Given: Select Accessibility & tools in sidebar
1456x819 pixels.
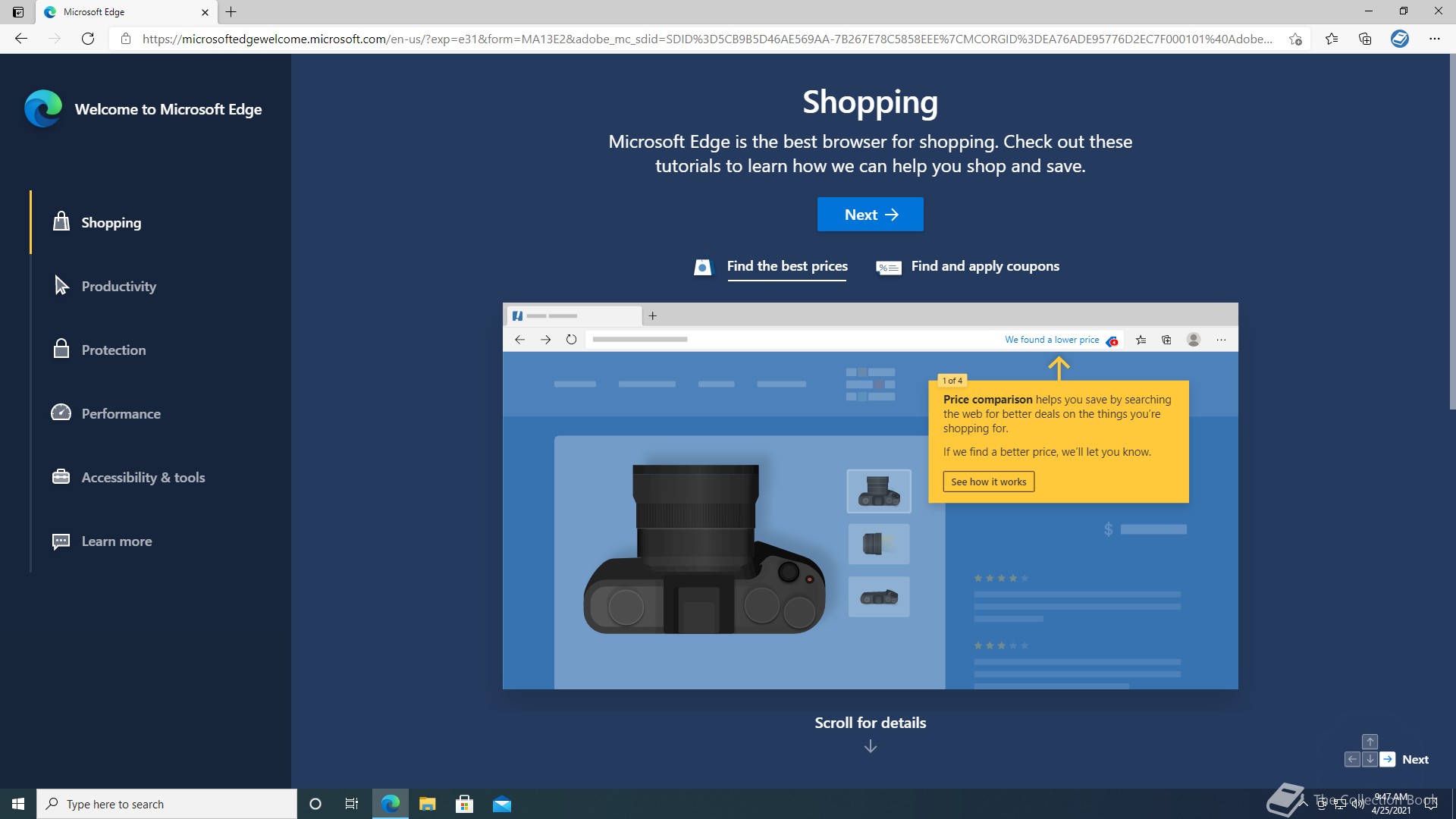Looking at the screenshot, I should (x=143, y=477).
